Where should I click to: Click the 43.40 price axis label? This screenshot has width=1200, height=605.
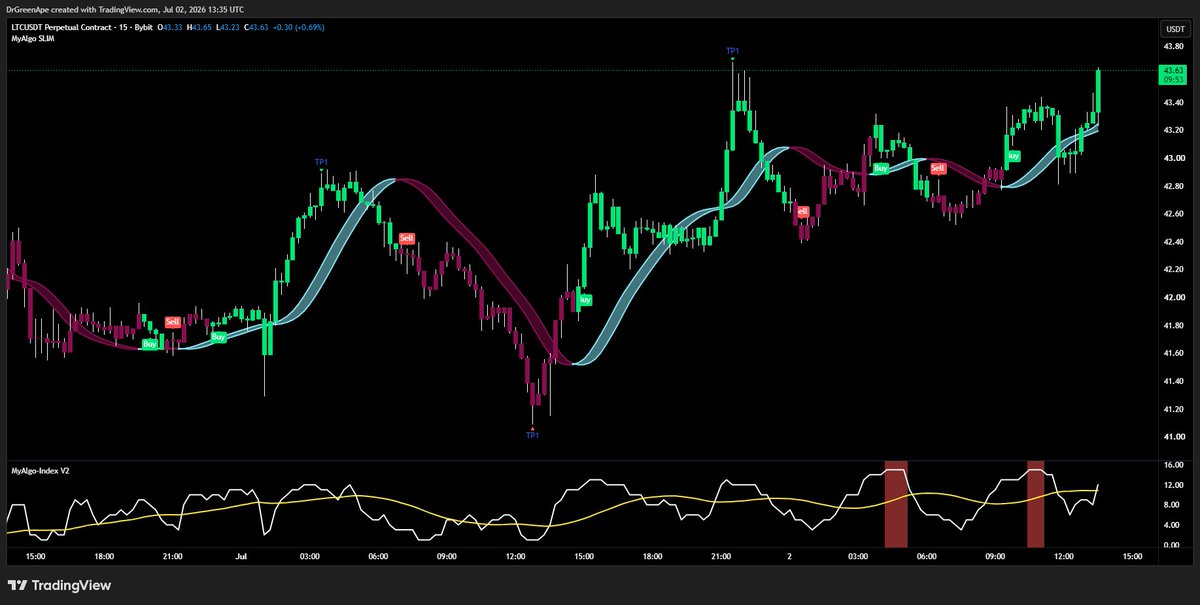click(x=1173, y=102)
